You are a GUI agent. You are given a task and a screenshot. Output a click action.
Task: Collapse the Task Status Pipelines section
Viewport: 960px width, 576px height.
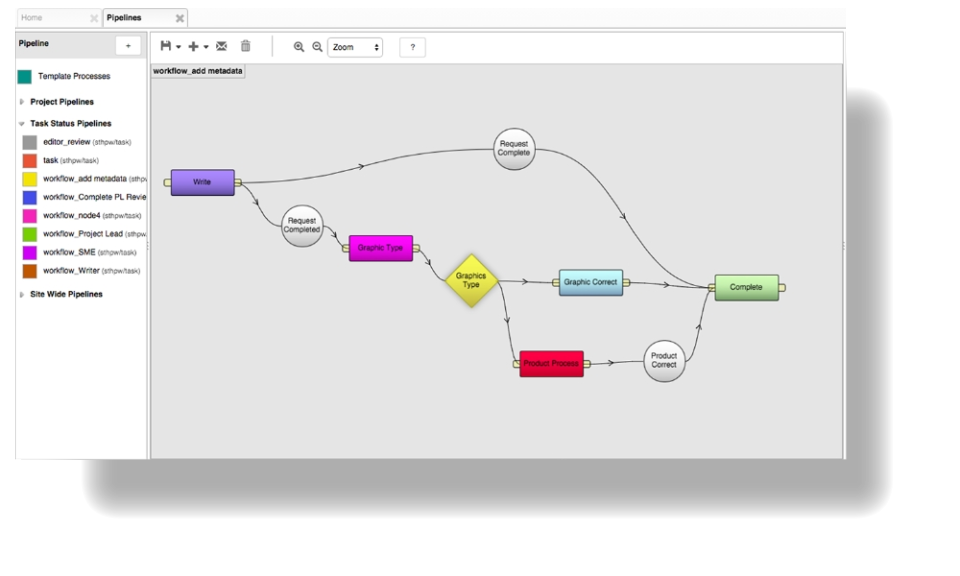(22, 124)
